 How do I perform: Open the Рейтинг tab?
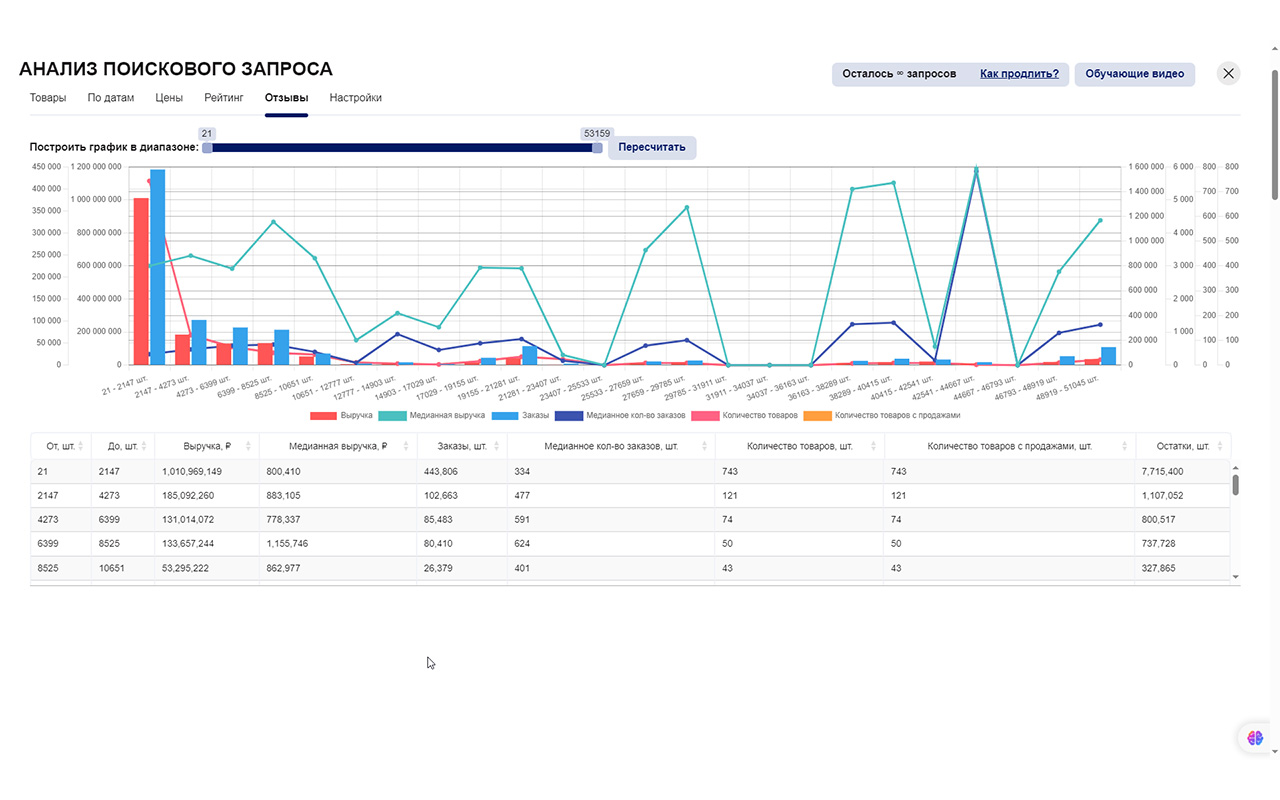[224, 98]
